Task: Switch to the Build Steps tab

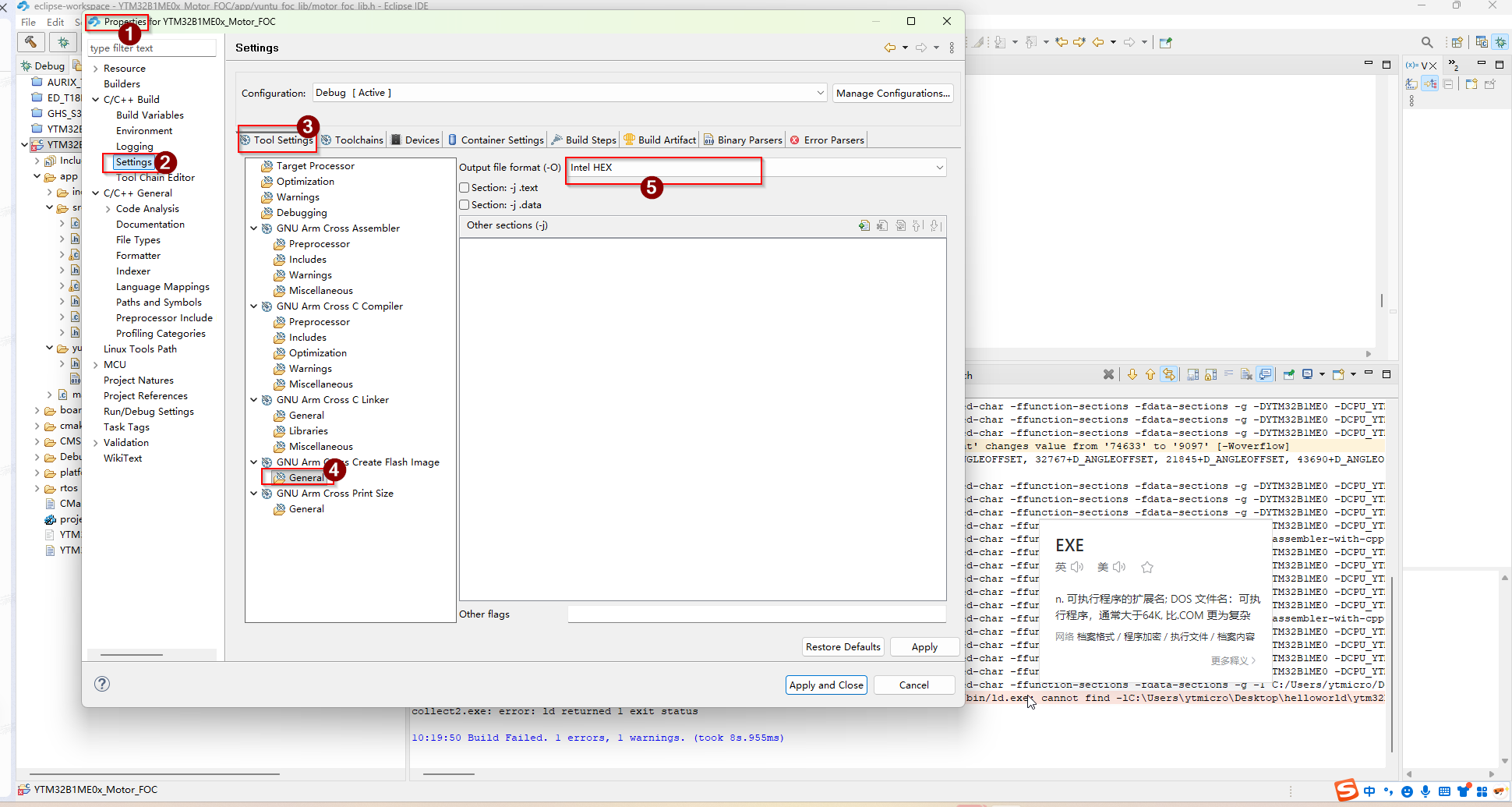Action: [590, 140]
